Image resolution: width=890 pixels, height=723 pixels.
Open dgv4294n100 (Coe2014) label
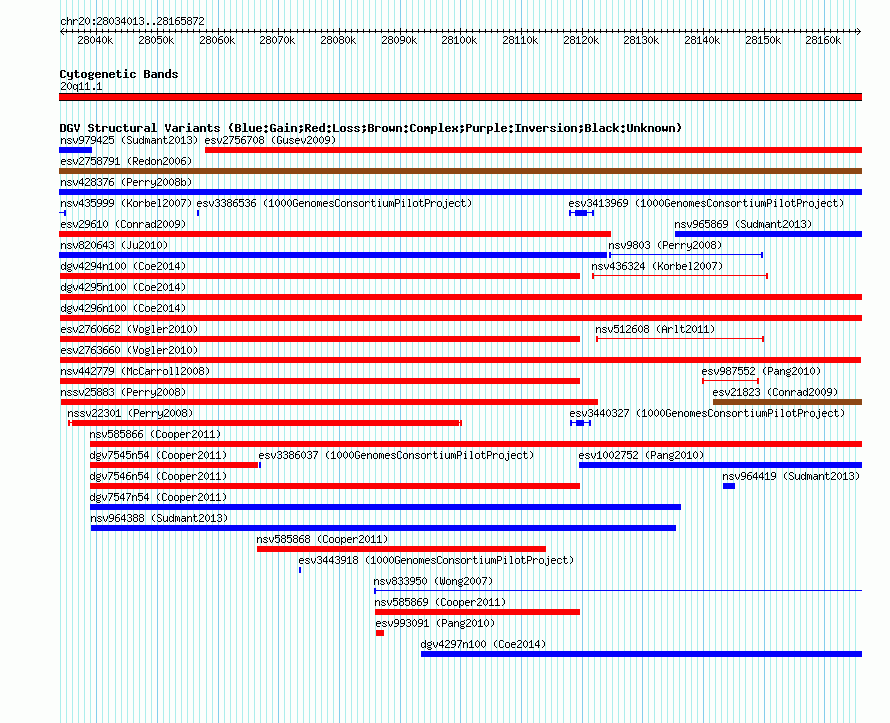123,266
